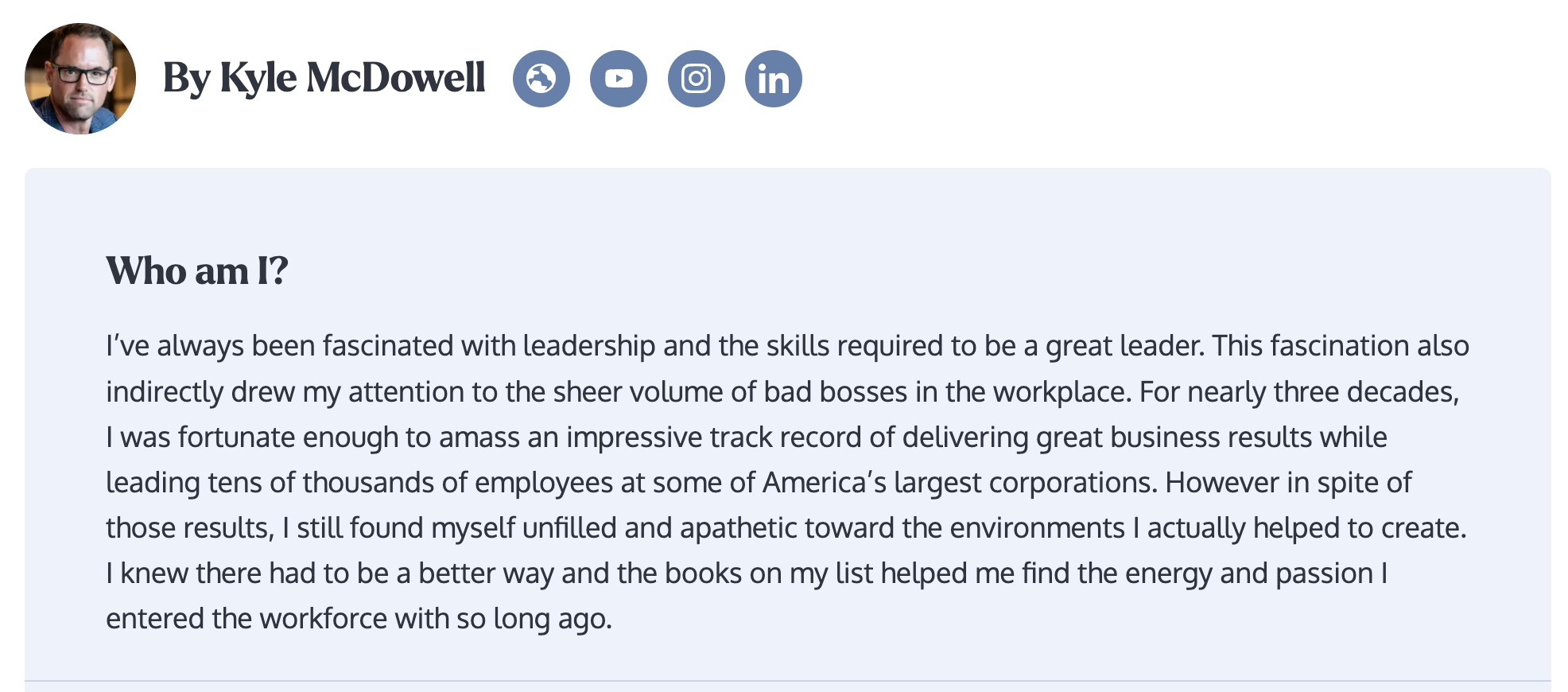Viewport: 1568px width, 692px height.
Task: Click the line starting "I've always been fascinated"
Action: (787, 346)
